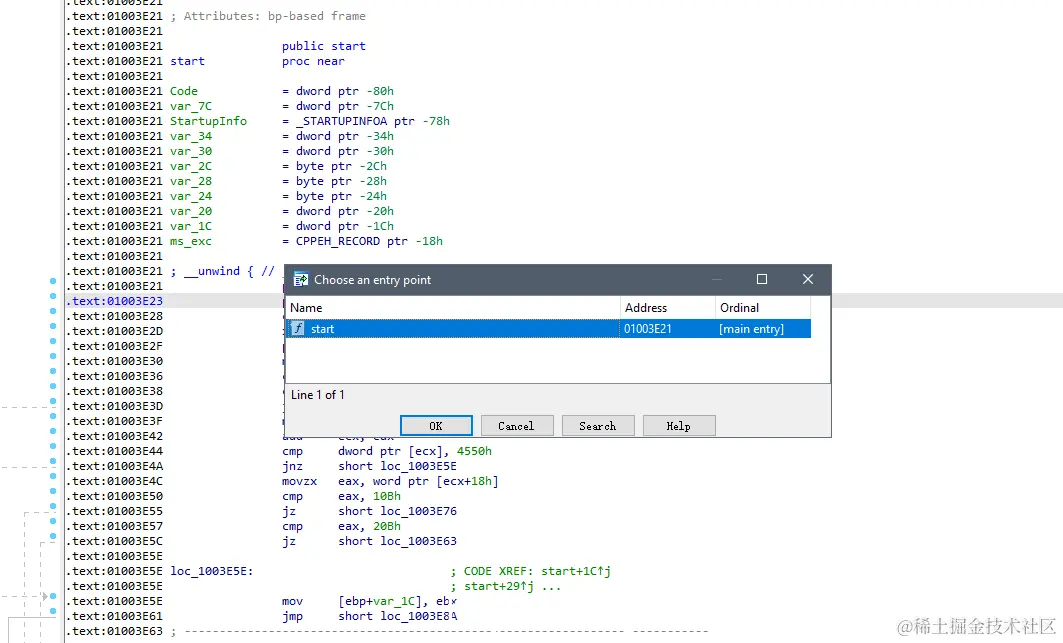Sort by the Address column header

coord(667,308)
